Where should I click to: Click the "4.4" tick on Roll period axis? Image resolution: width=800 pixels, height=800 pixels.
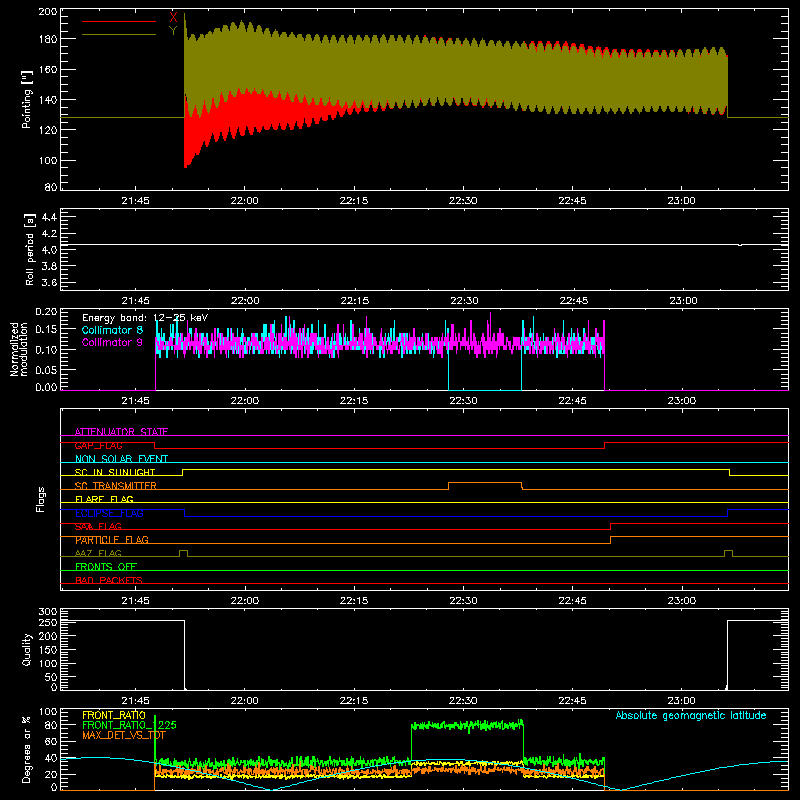coord(49,217)
